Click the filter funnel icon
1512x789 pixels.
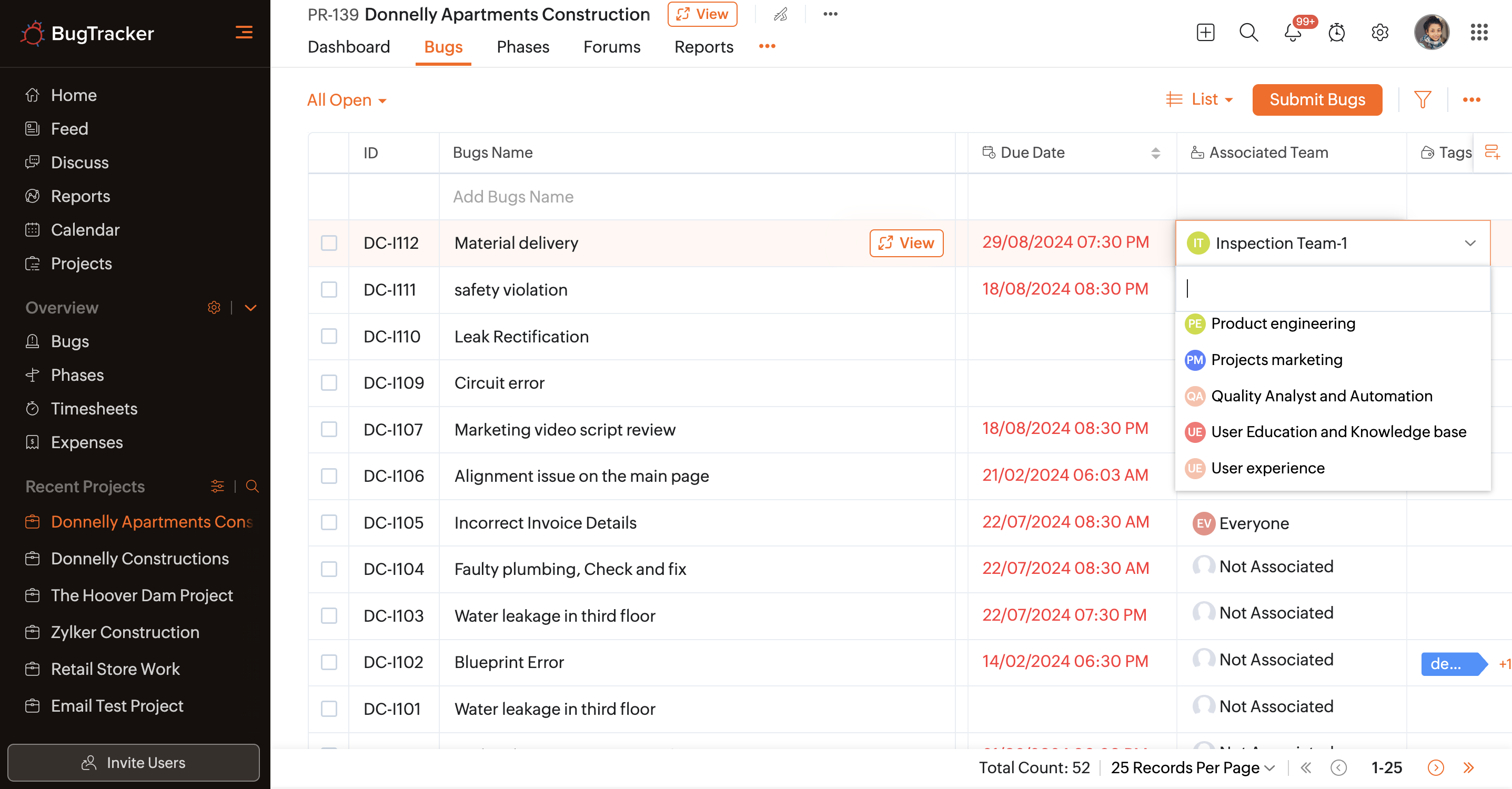[x=1422, y=100]
